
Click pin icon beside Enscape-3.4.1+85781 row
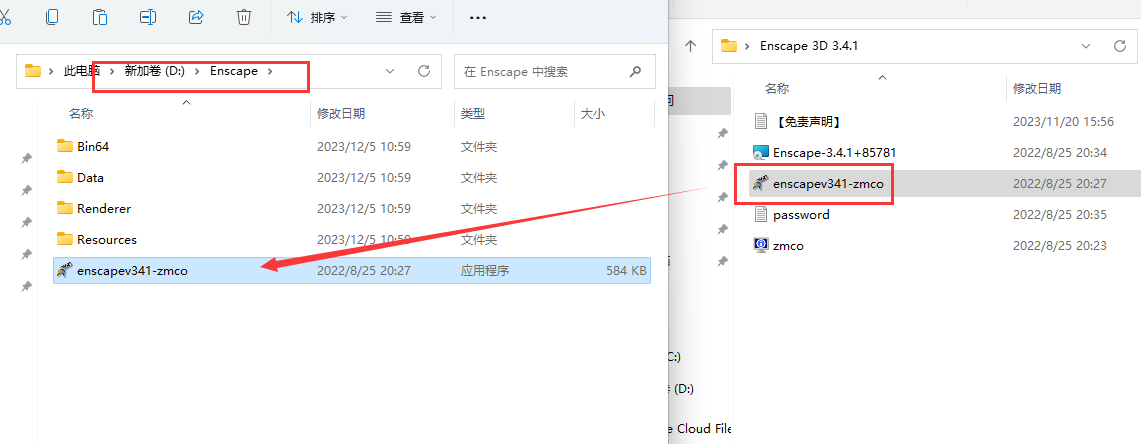722,164
